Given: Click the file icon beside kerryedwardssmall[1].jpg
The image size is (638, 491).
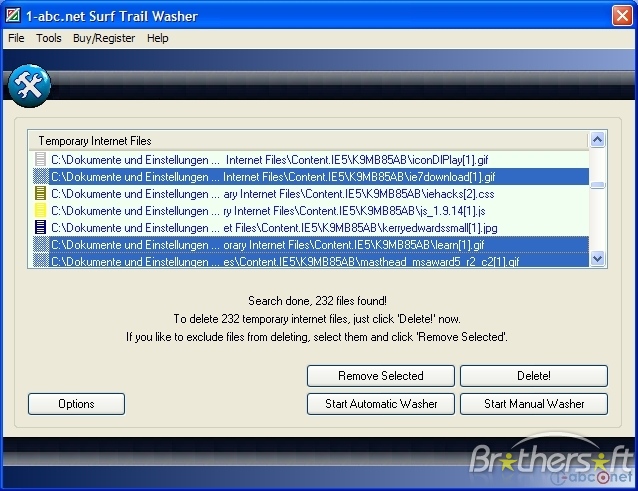Looking at the screenshot, I should point(40,228).
